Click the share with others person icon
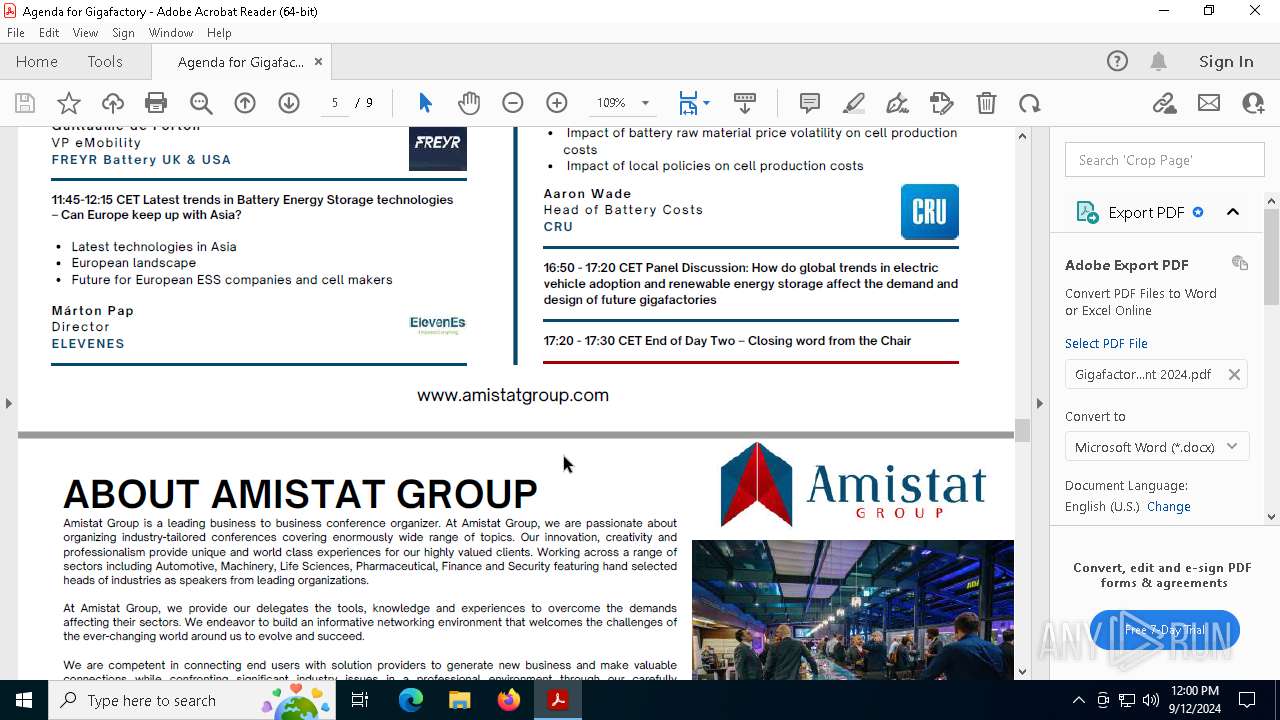The image size is (1280, 720). pyautogui.click(x=1253, y=103)
